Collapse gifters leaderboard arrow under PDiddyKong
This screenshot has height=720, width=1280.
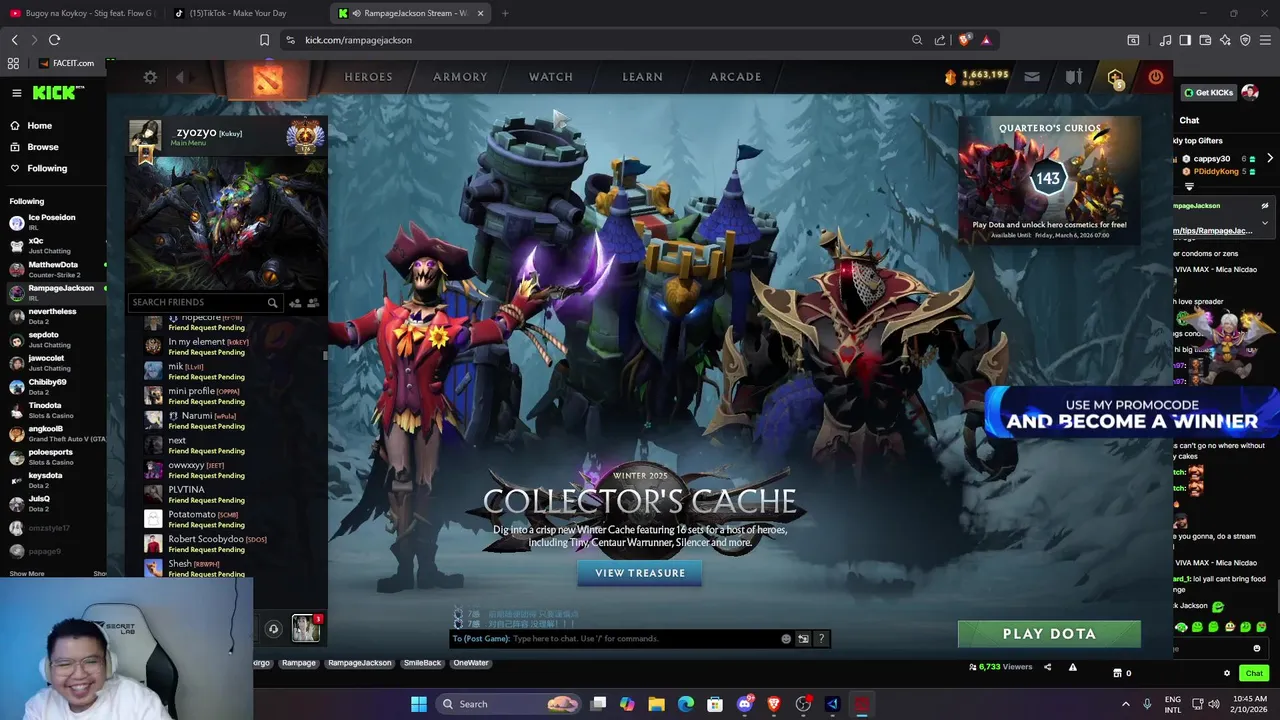click(x=1189, y=186)
